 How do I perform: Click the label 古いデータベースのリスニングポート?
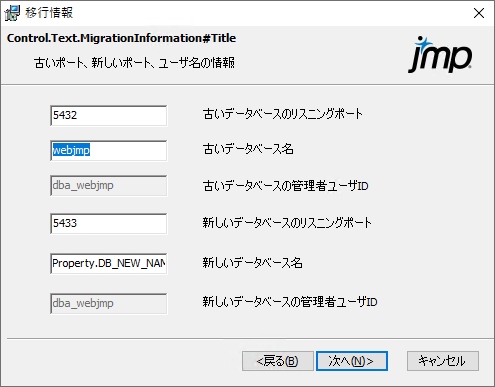pos(283,114)
